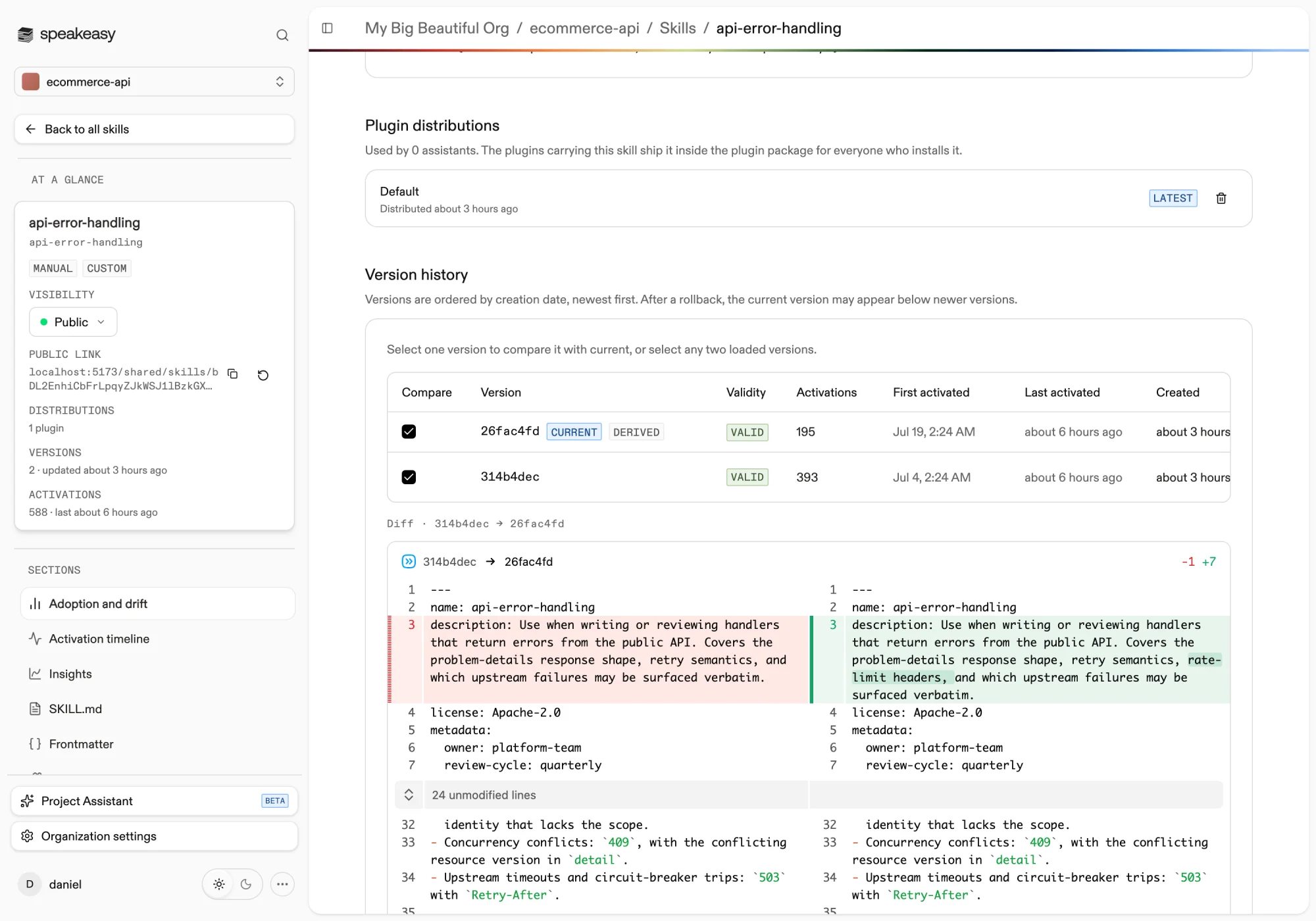The height and width of the screenshot is (921, 1316).
Task: Regenerate the public link icon
Action: 263,375
